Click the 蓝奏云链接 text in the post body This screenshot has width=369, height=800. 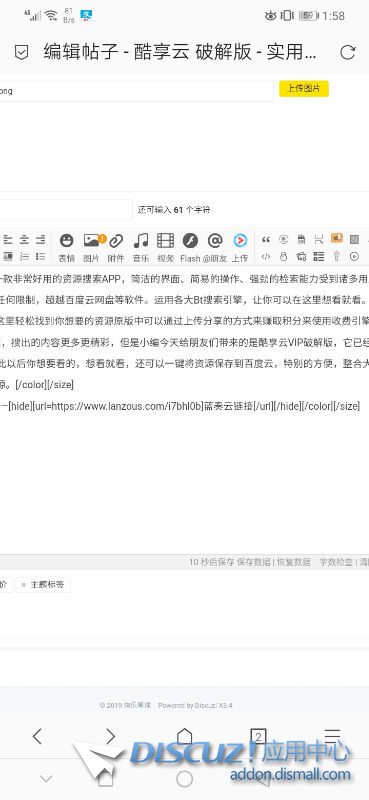click(229, 406)
